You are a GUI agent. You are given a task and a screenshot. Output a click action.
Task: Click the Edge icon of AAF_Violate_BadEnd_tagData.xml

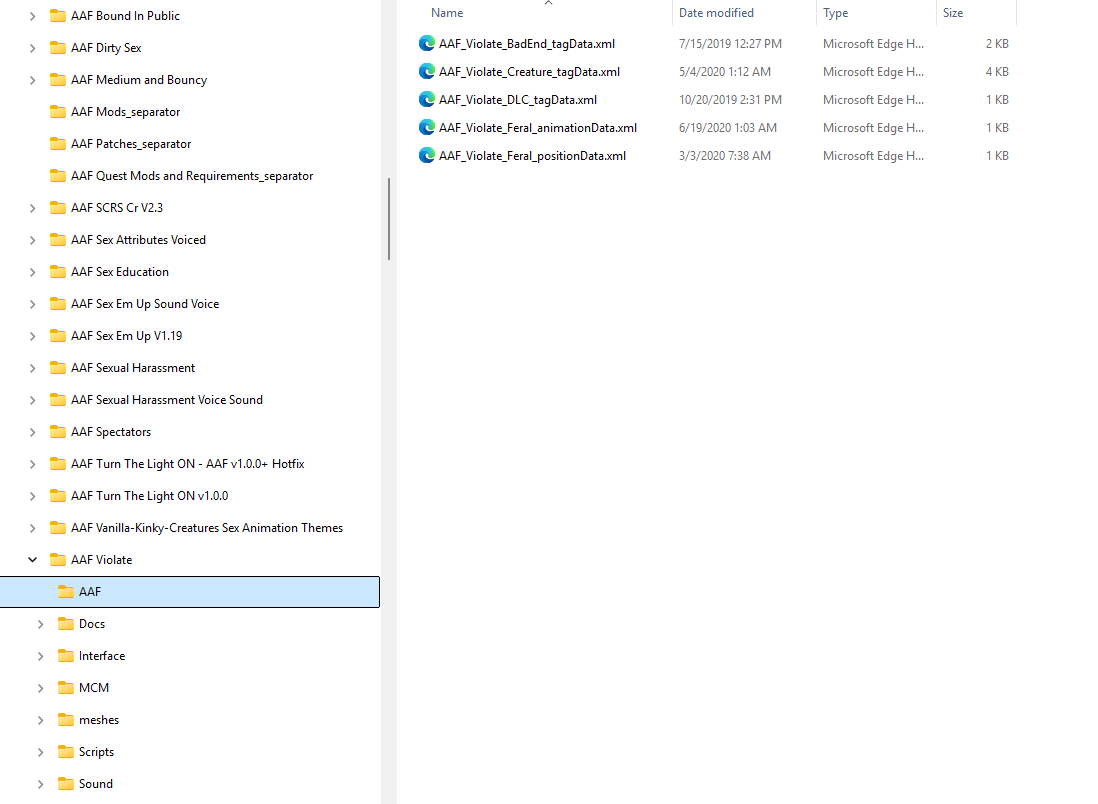[426, 43]
